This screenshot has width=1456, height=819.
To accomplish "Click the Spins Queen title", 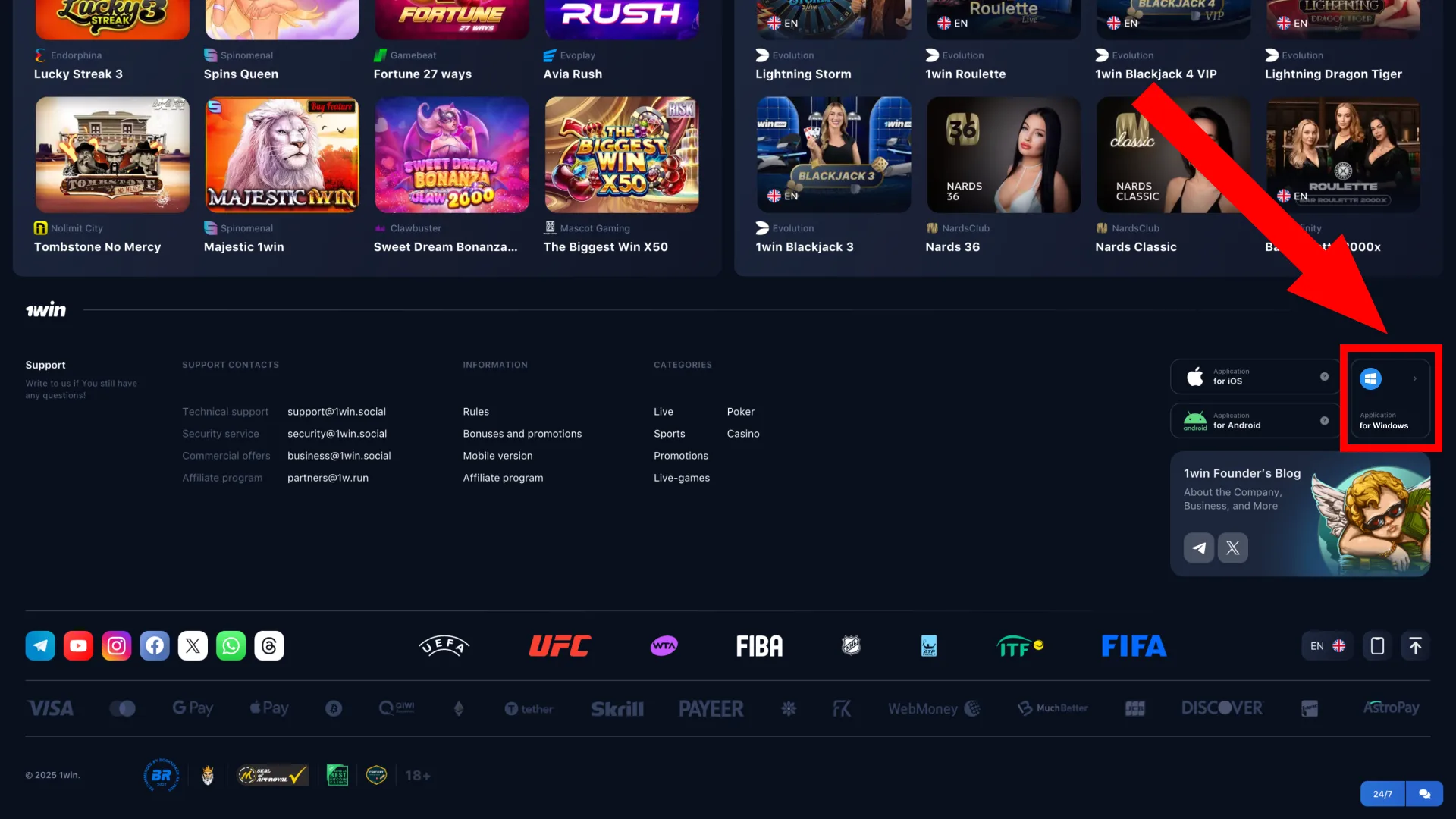I will 241,74.
